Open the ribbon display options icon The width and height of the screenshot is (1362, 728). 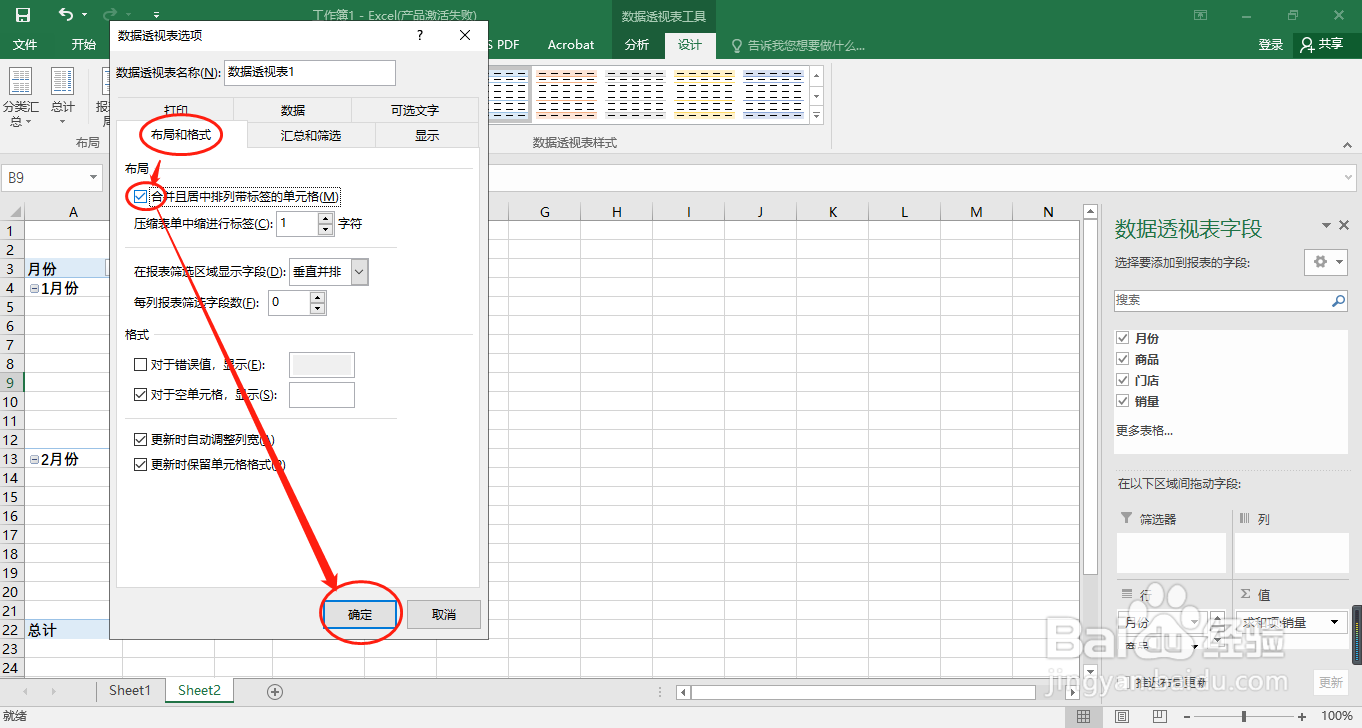pos(1201,15)
